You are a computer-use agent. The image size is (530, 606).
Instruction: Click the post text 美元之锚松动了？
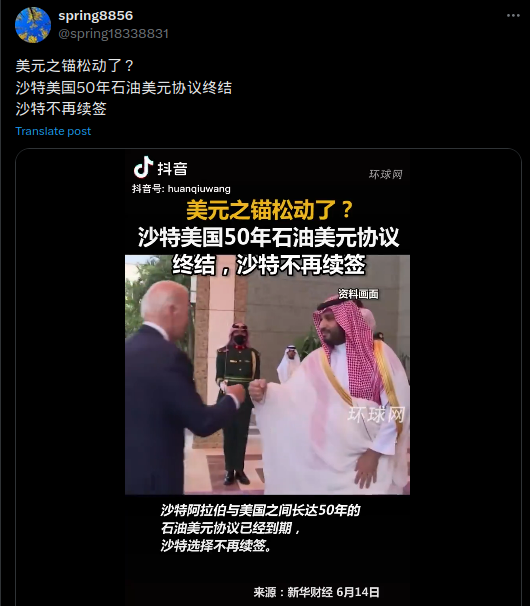pyautogui.click(x=75, y=66)
